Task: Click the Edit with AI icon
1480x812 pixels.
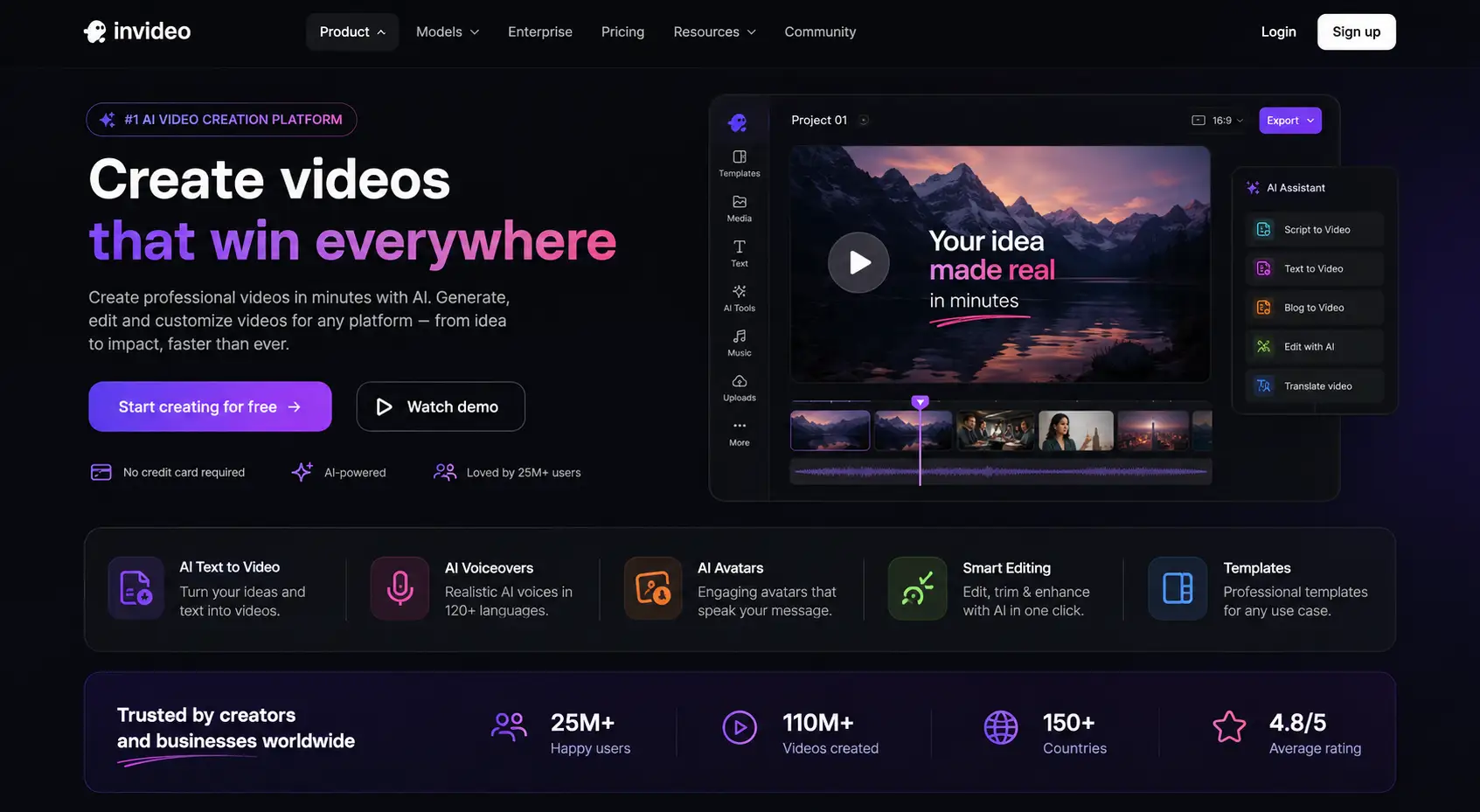Action: pyautogui.click(x=1264, y=347)
